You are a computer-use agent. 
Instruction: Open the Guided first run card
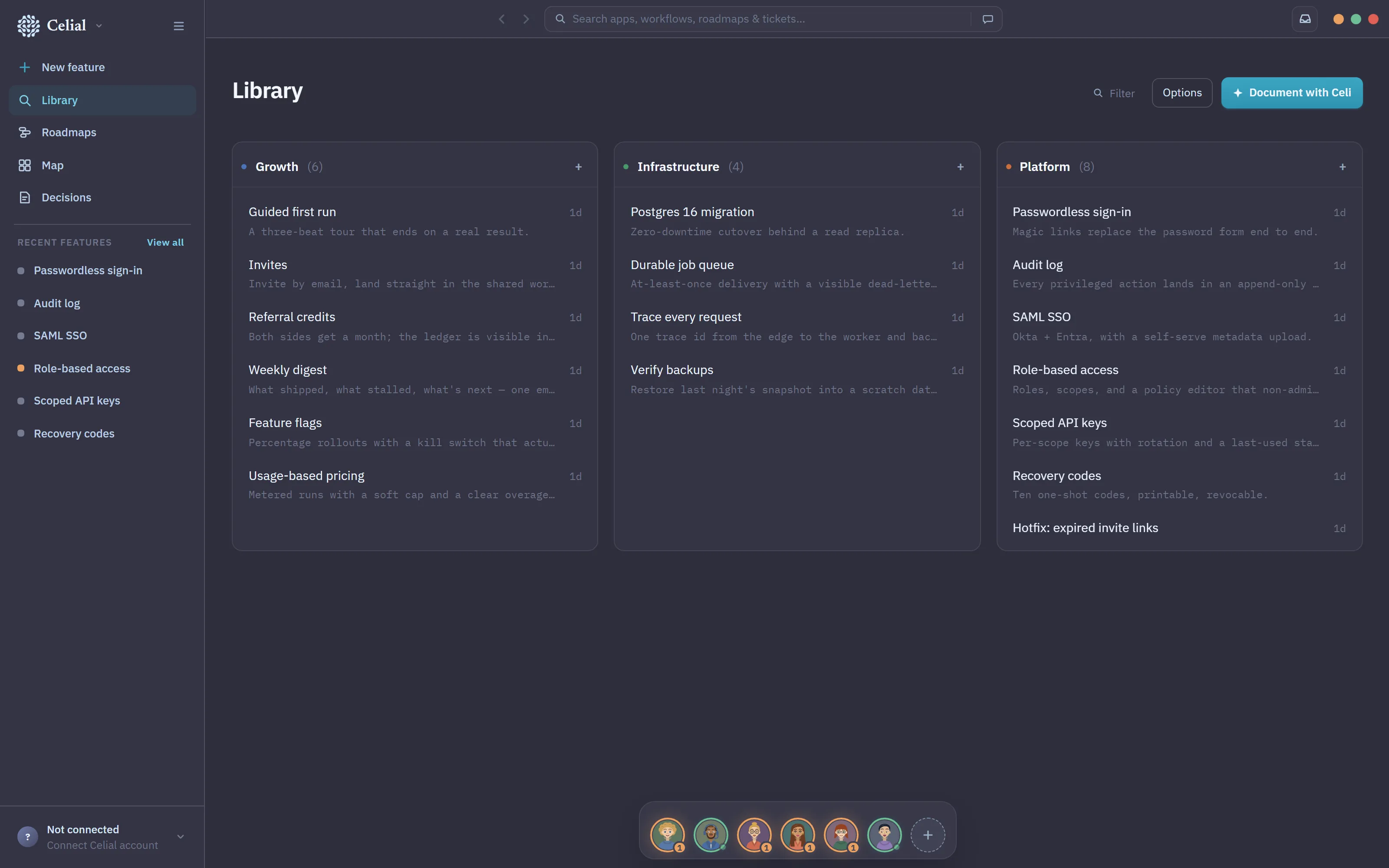pyautogui.click(x=415, y=221)
